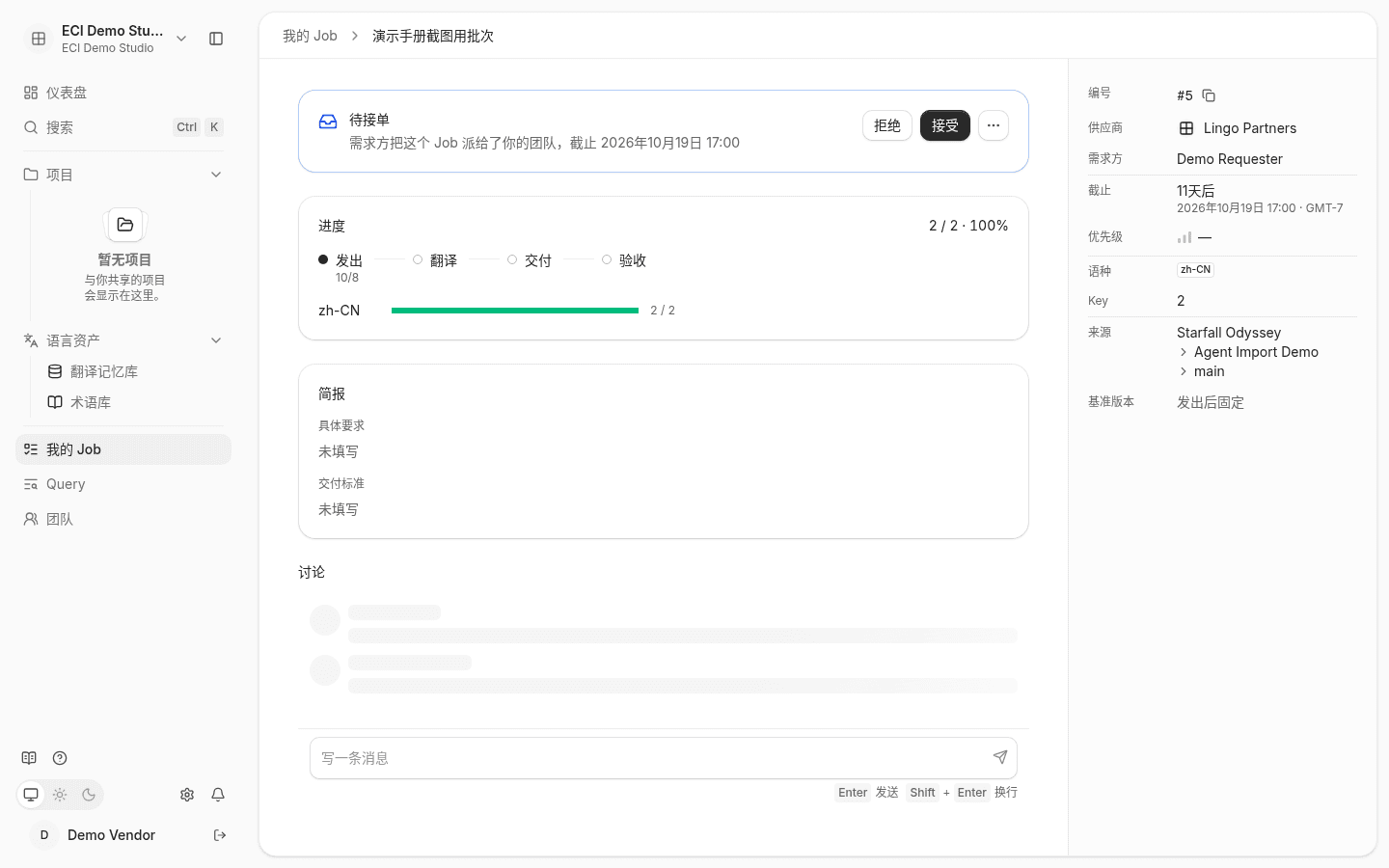Click the zh-CN language tag

1196,270
